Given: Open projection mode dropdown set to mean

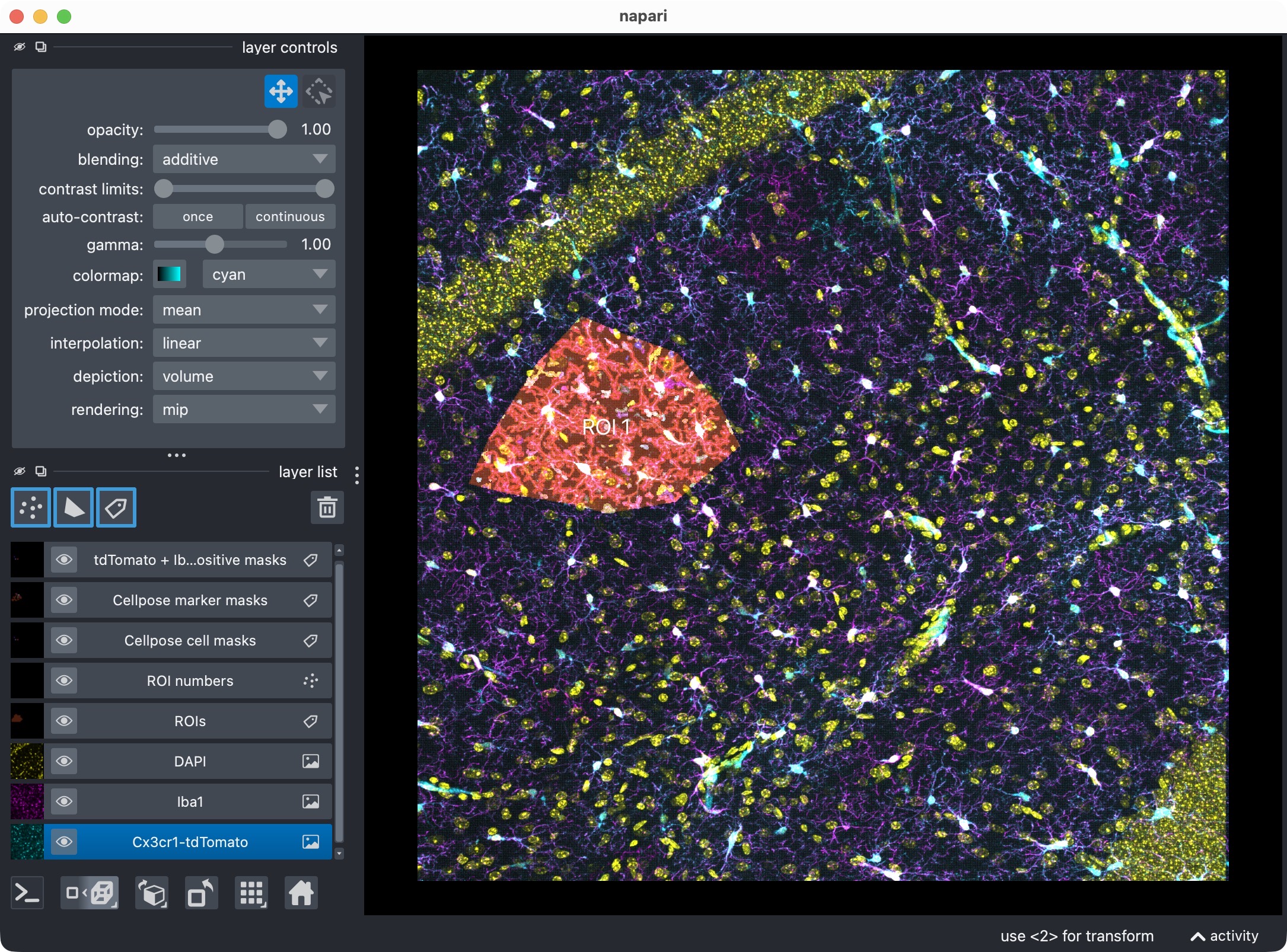Looking at the screenshot, I should (x=244, y=310).
